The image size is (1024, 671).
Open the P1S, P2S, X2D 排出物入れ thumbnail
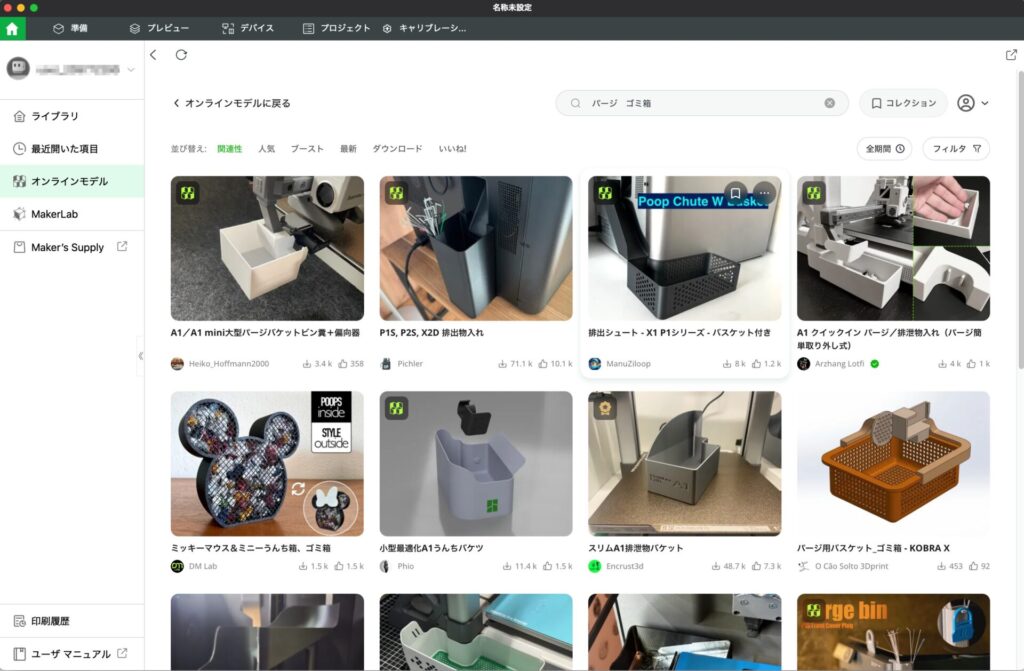tap(476, 248)
